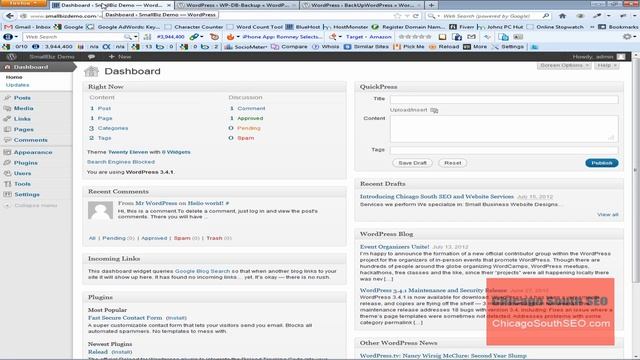Click View all under Recent Drafts
The image size is (640, 360).
point(608,215)
